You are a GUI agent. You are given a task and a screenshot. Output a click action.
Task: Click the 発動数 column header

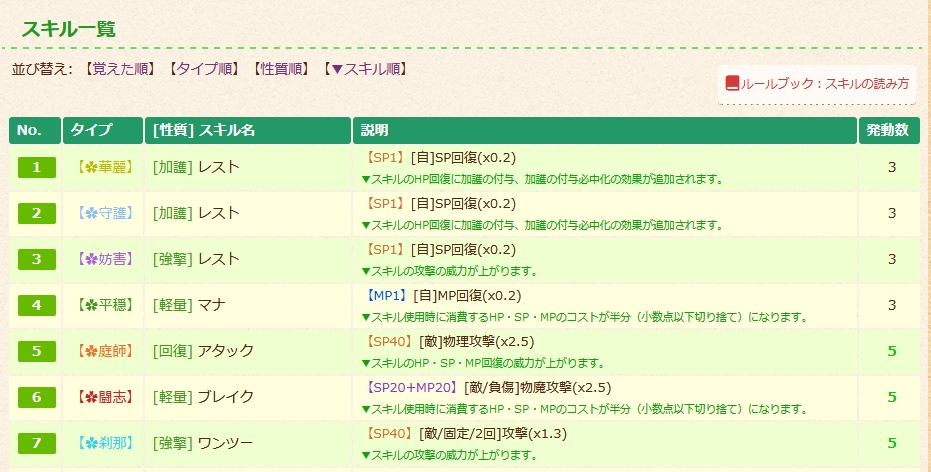coord(886,131)
